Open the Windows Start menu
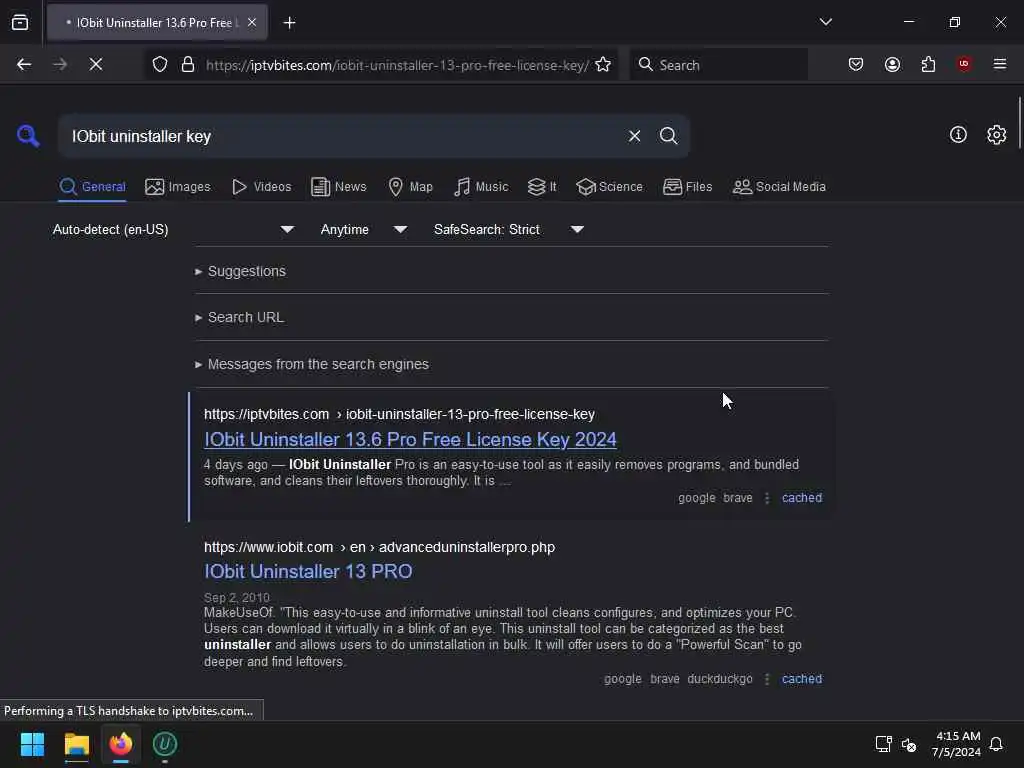Viewport: 1024px width, 768px height. [x=32, y=744]
